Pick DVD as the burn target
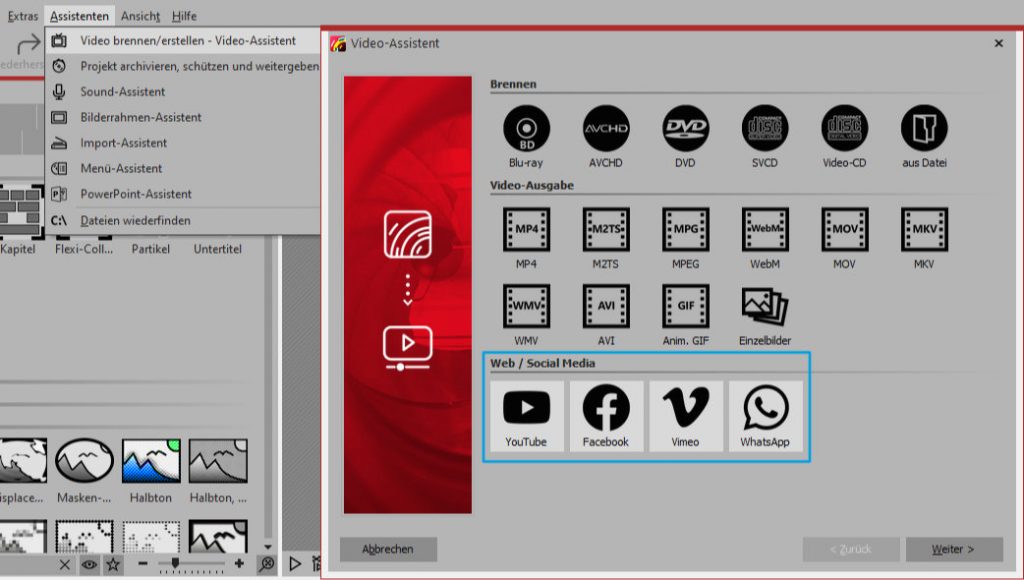 pos(685,129)
